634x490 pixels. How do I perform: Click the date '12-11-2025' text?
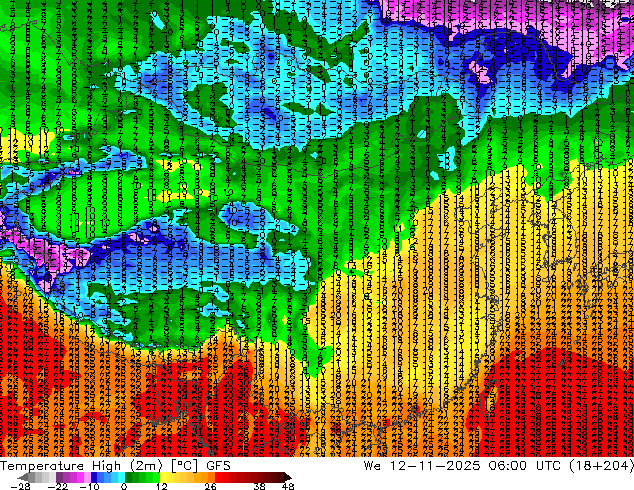(x=435, y=466)
